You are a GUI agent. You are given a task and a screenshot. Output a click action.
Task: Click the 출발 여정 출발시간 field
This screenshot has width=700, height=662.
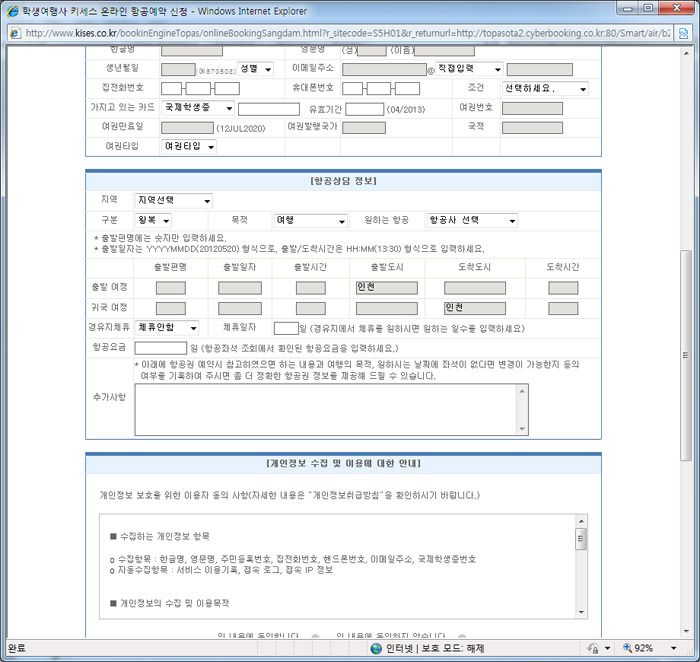311,288
